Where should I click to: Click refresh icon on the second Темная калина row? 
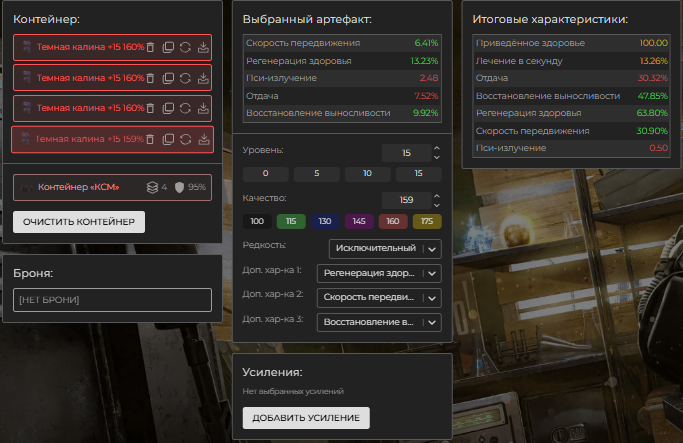(x=185, y=77)
